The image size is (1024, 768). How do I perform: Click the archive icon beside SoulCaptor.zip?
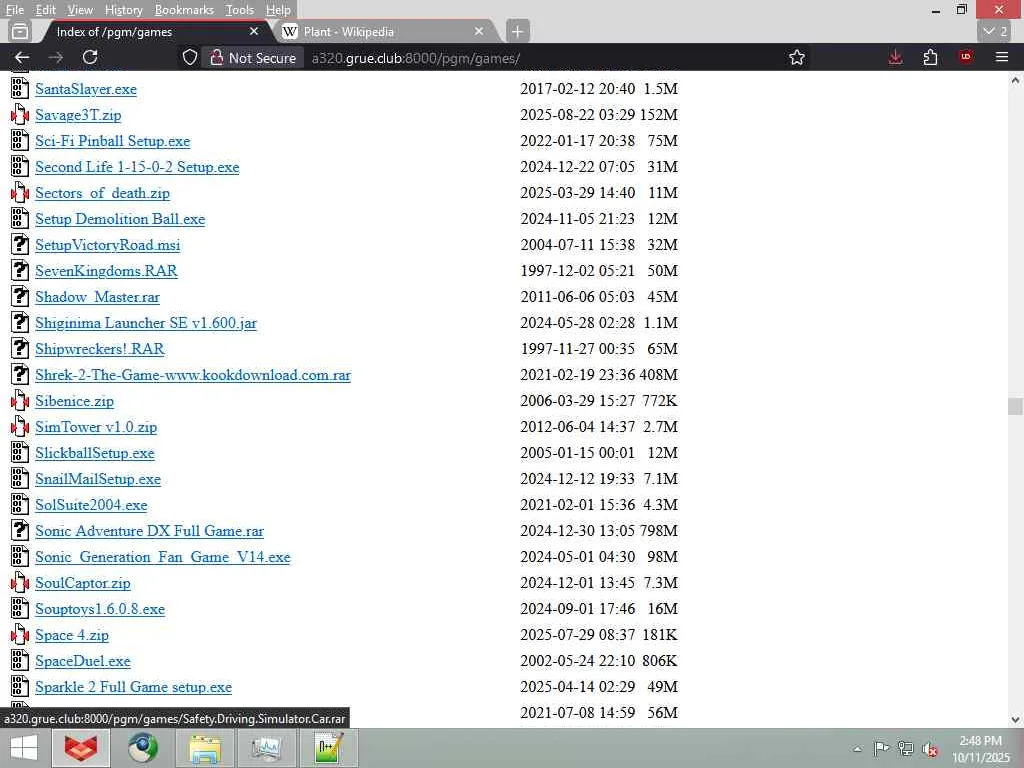(20, 582)
